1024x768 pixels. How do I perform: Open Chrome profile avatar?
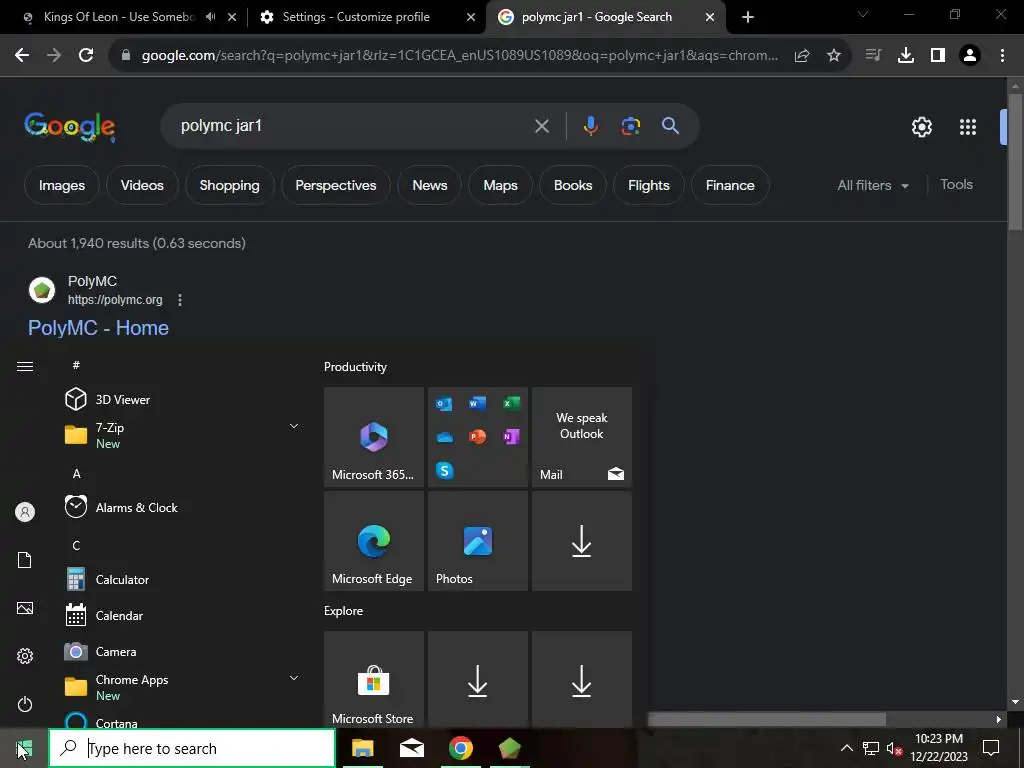(x=970, y=56)
